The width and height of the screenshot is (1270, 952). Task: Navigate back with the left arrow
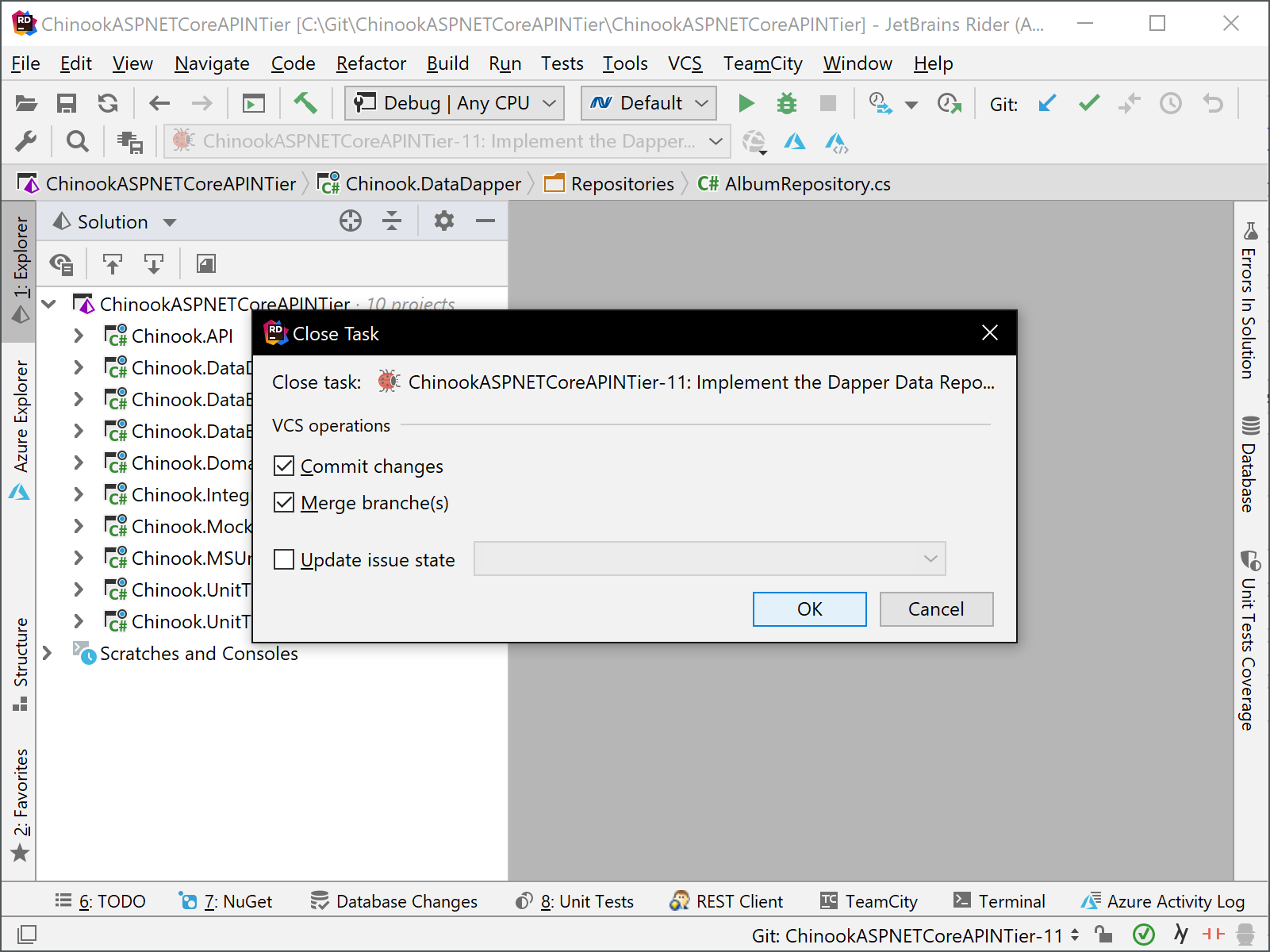tap(159, 103)
